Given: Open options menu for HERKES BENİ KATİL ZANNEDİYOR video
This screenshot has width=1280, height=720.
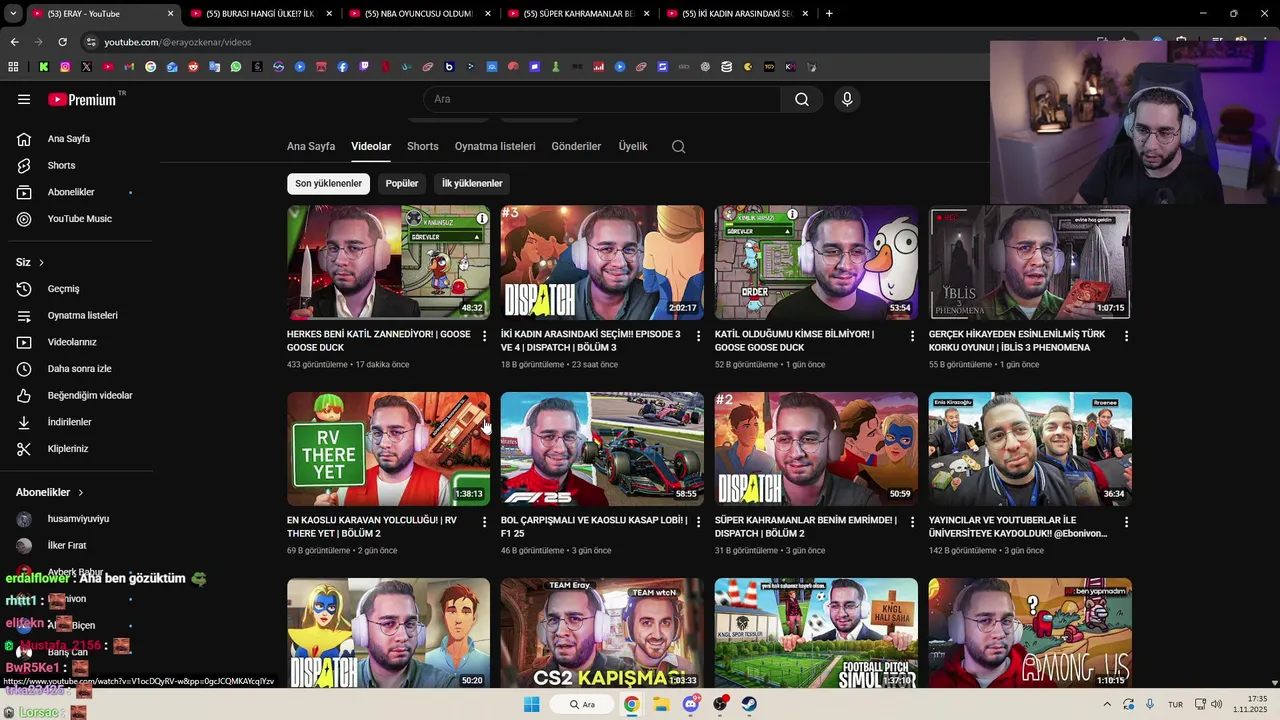Looking at the screenshot, I should tap(485, 336).
